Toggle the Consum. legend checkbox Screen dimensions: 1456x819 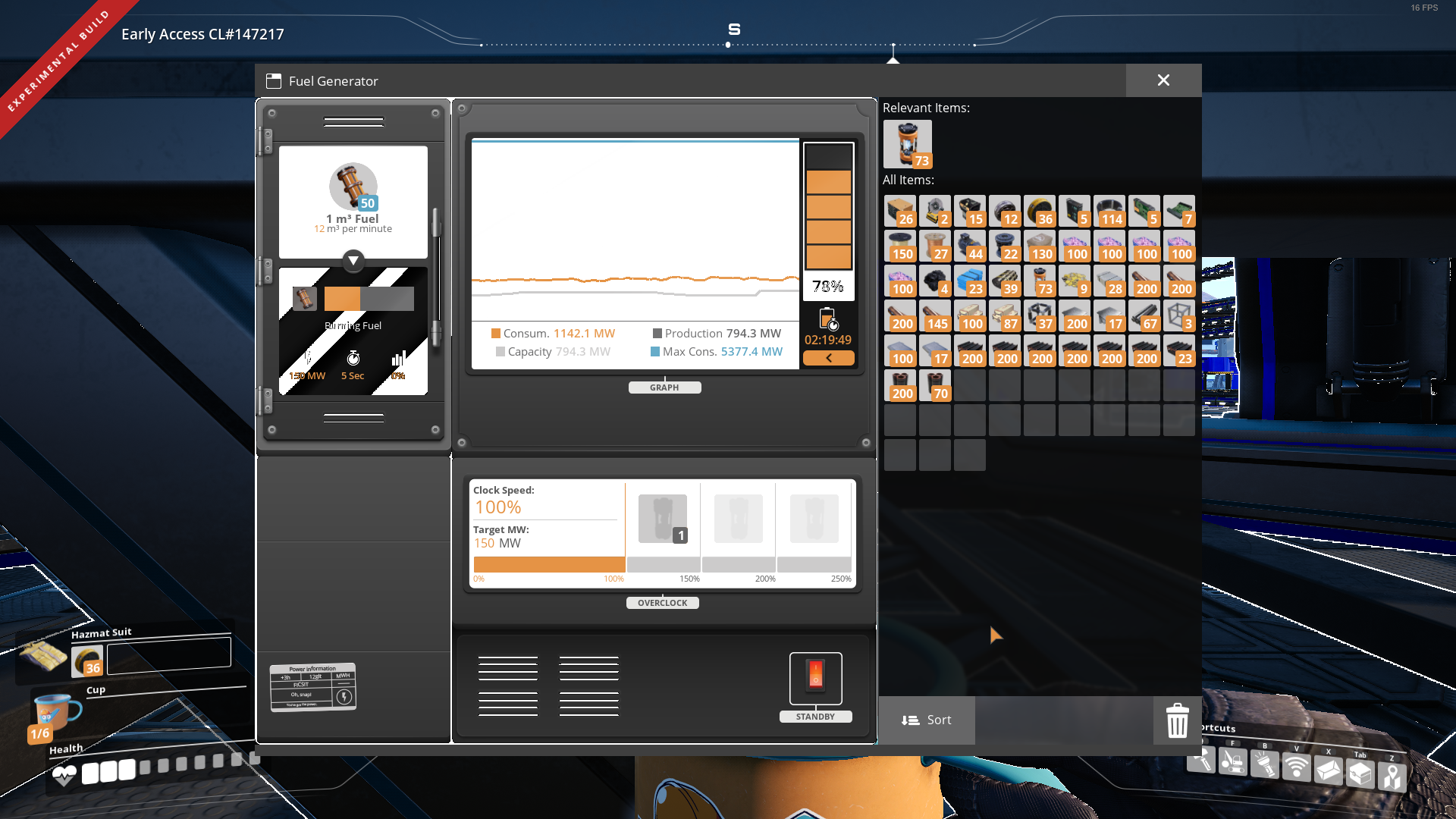tap(496, 334)
